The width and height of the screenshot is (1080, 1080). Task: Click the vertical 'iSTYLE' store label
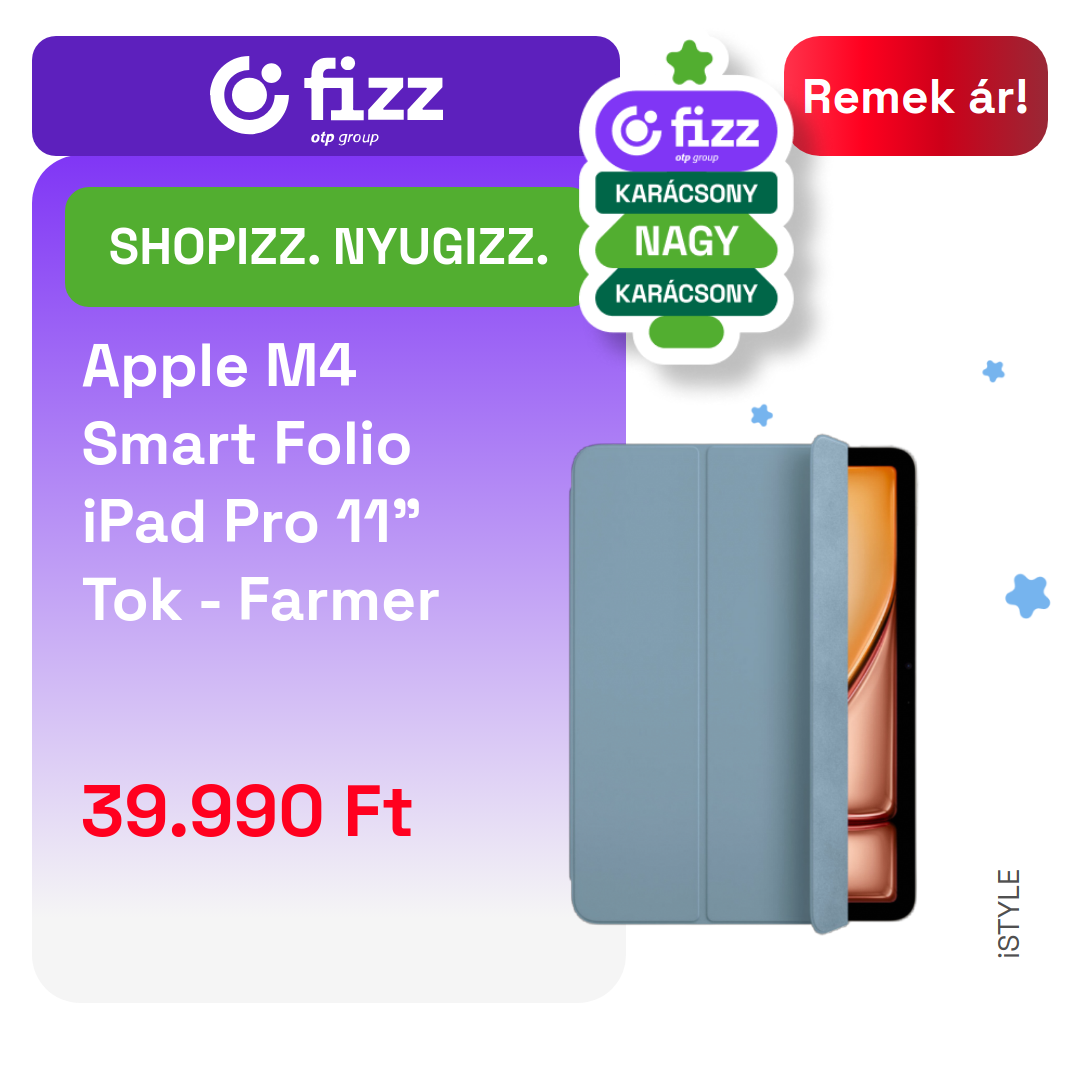(1009, 913)
